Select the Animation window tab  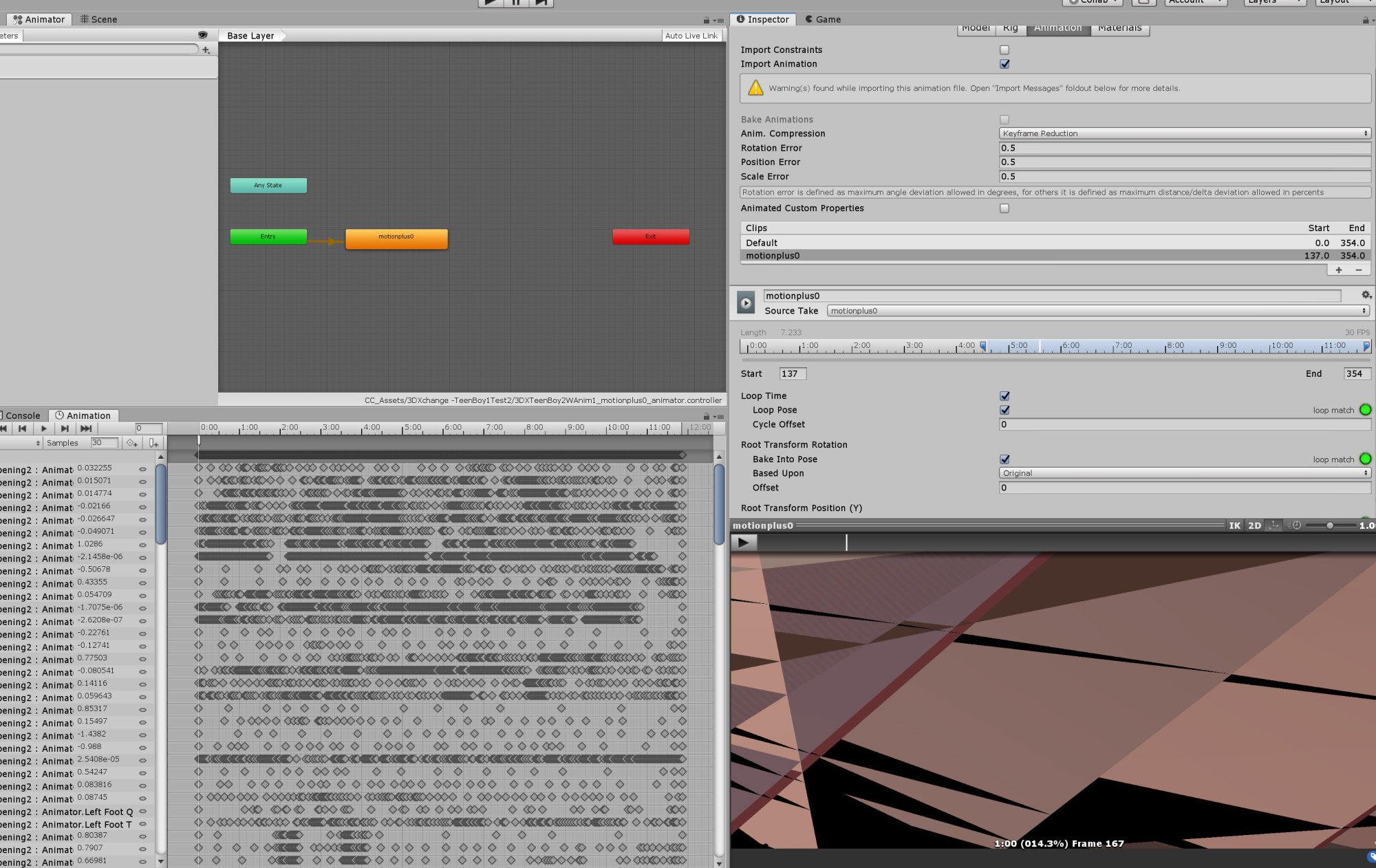point(83,415)
